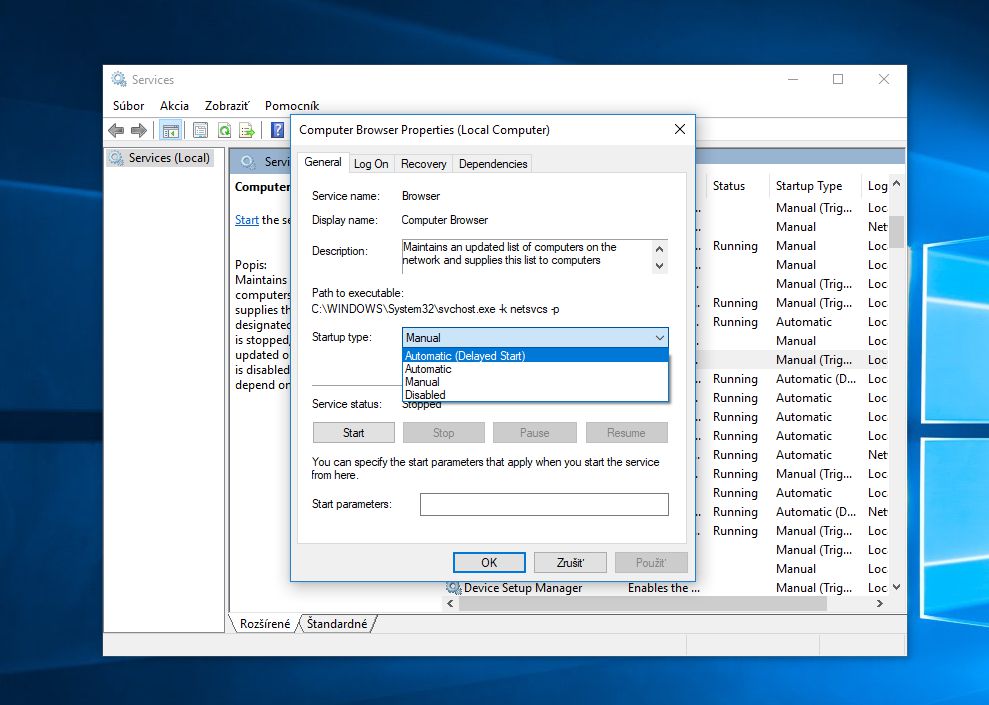The image size is (989, 705).
Task: Switch to the Log On tab
Action: point(371,163)
